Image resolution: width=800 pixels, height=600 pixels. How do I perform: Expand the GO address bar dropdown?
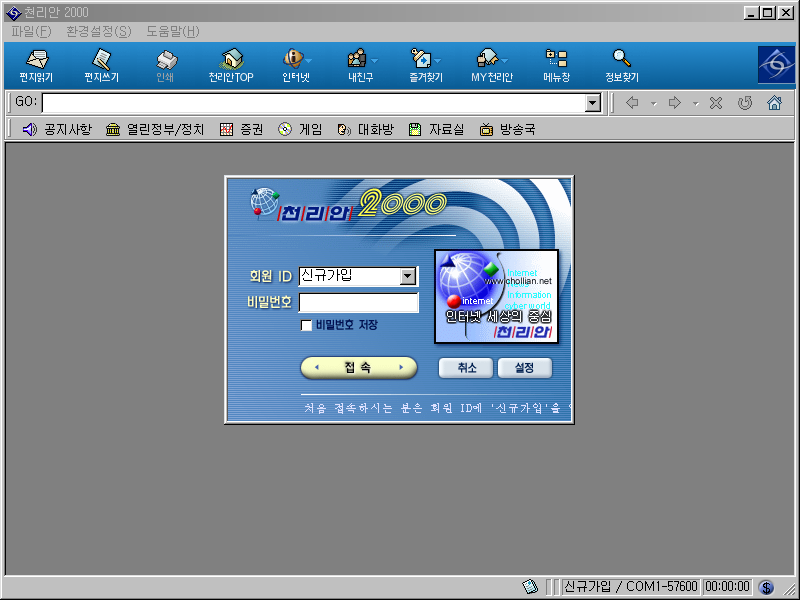click(x=592, y=103)
